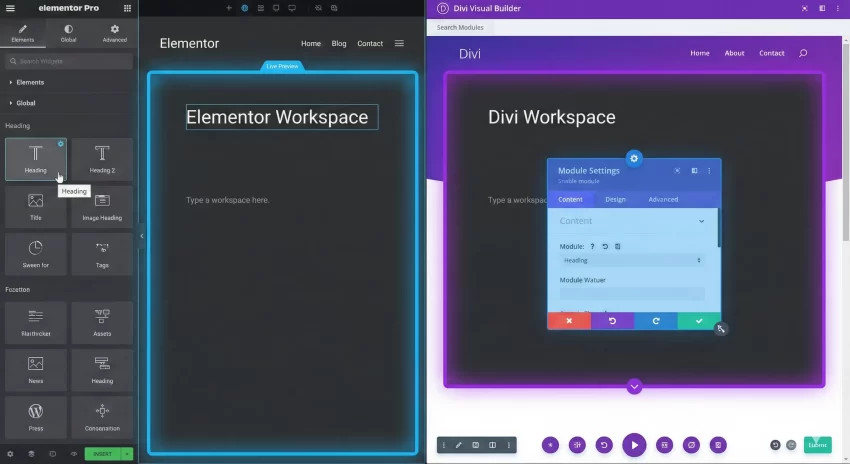
Task: Click the Search Modules field in Divi
Action: tap(460, 28)
